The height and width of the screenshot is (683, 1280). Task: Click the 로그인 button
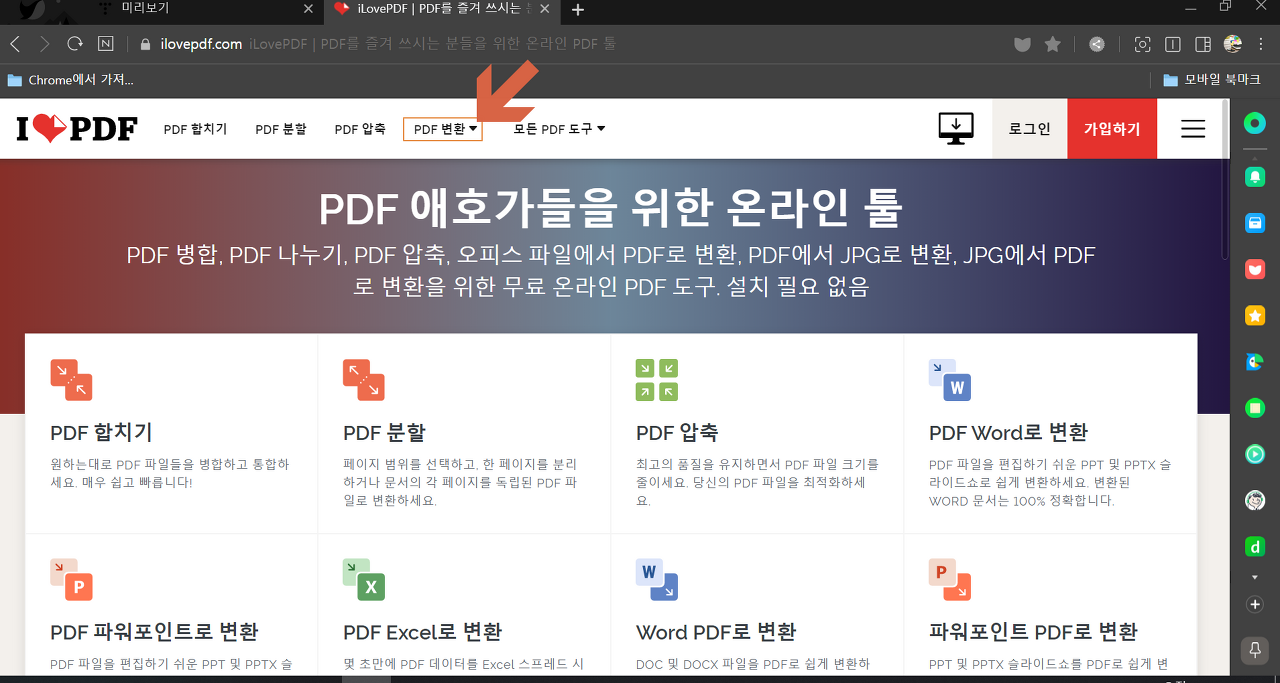[1029, 129]
